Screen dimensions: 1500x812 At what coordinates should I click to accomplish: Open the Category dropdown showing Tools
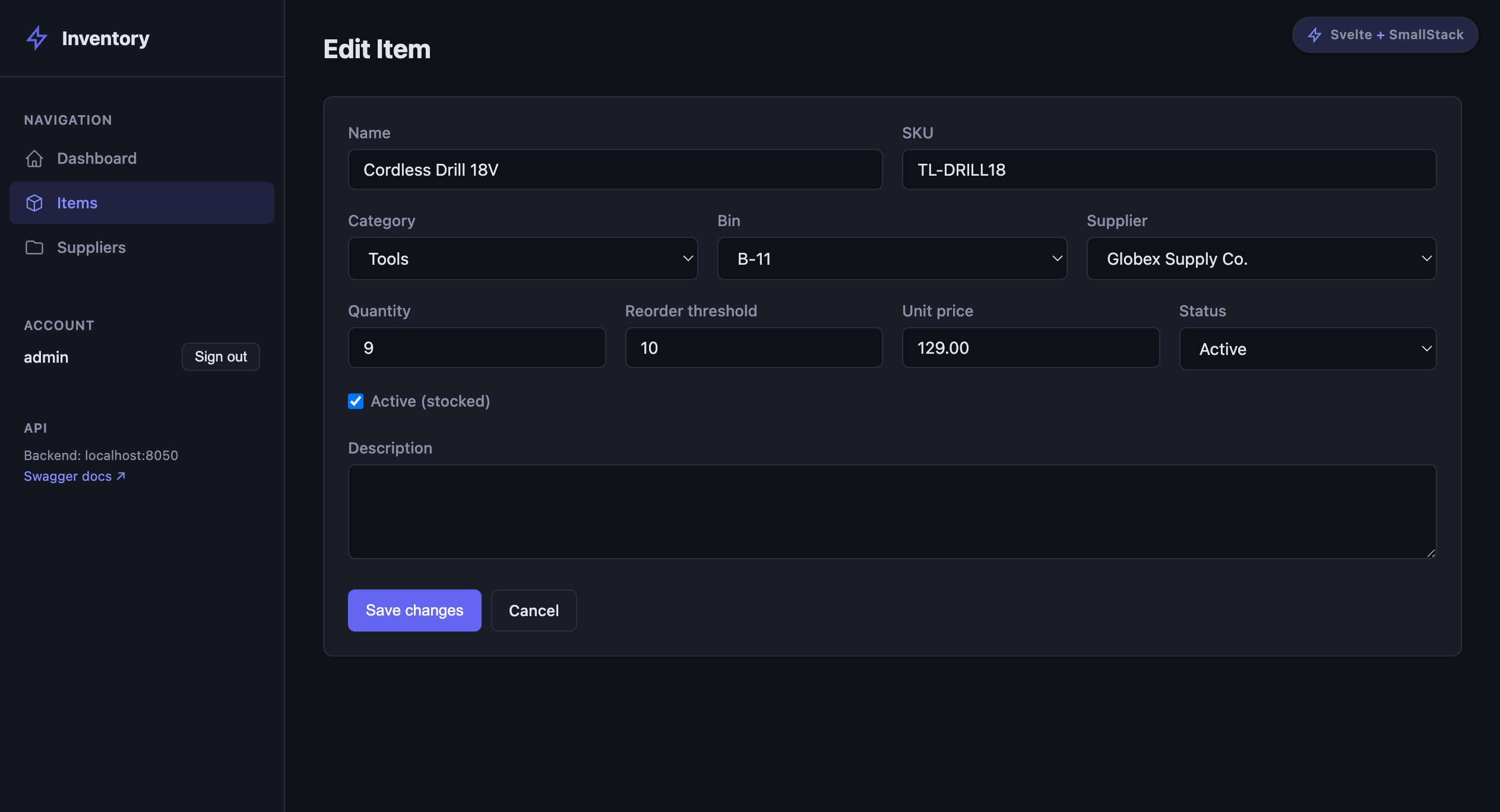pos(523,259)
